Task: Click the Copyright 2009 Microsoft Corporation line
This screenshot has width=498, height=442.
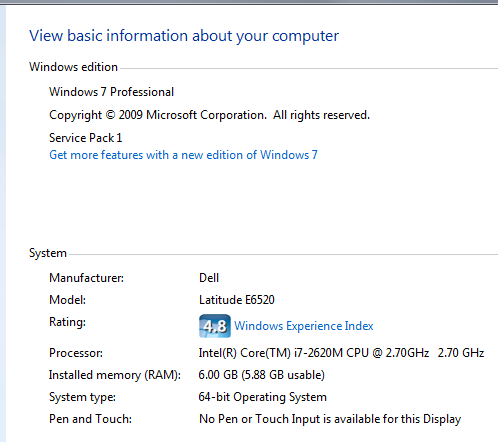Action: [x=209, y=115]
